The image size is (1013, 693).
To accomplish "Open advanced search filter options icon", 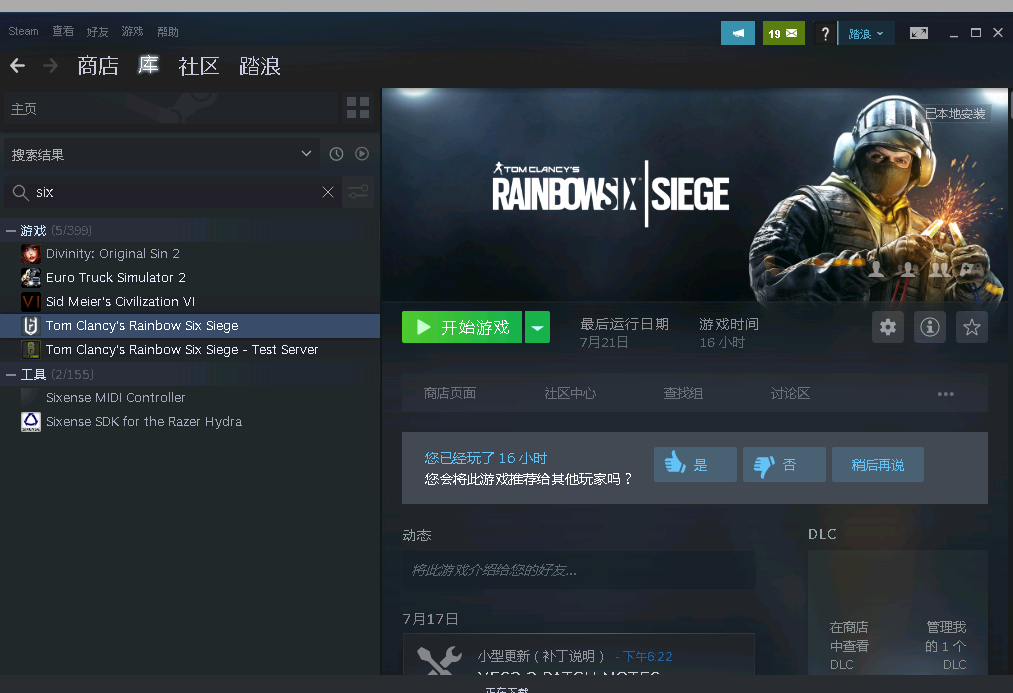I will (x=358, y=192).
